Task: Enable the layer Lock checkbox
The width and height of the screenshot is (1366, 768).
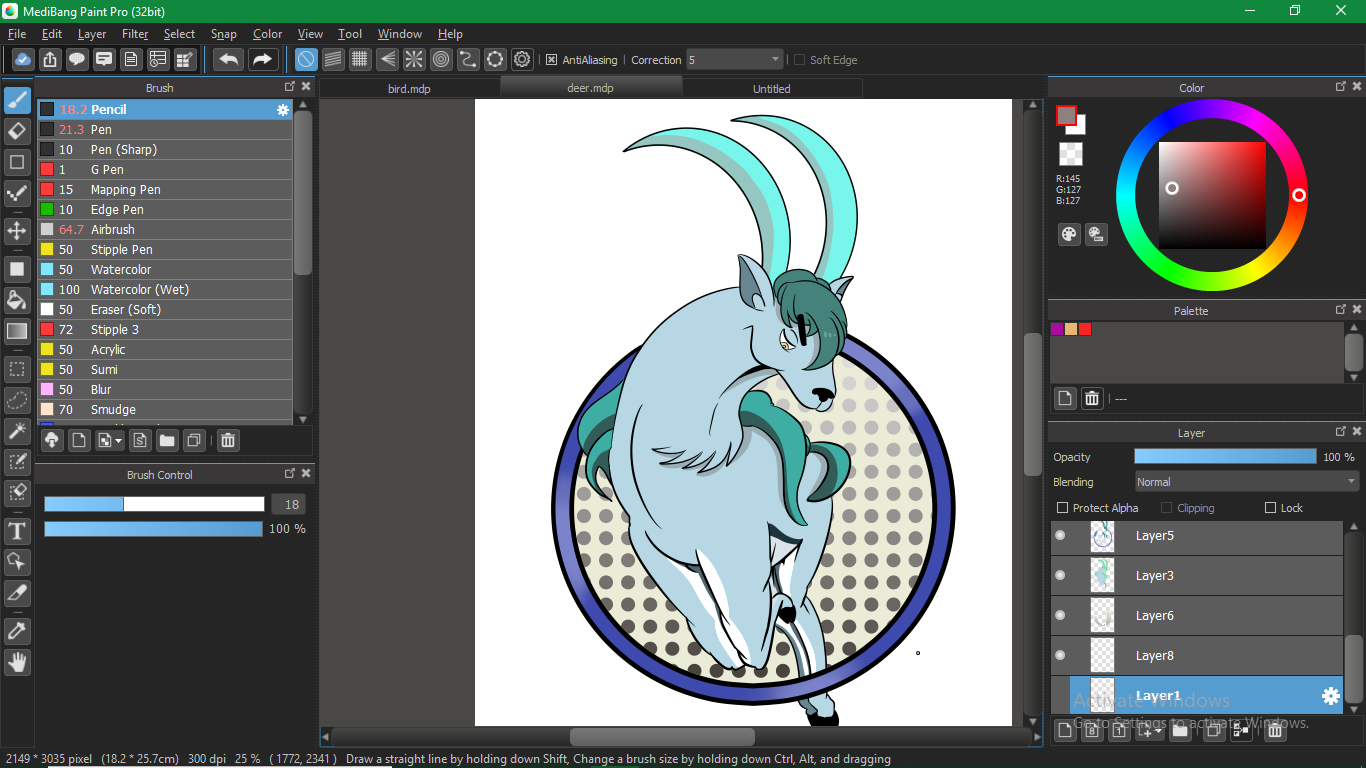Action: [1271, 508]
